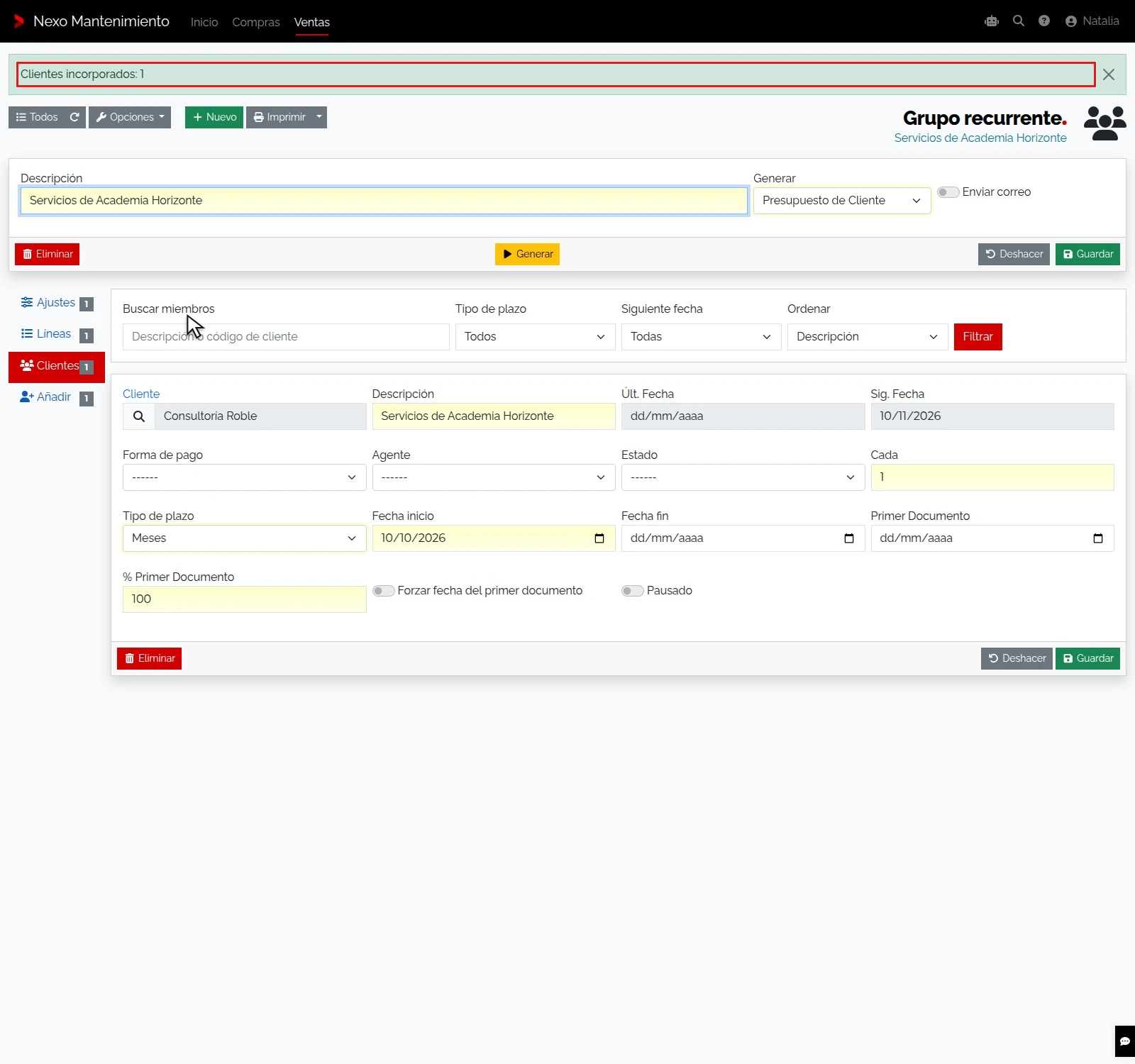Open the Fecha inicio calendar picker icon

click(599, 538)
